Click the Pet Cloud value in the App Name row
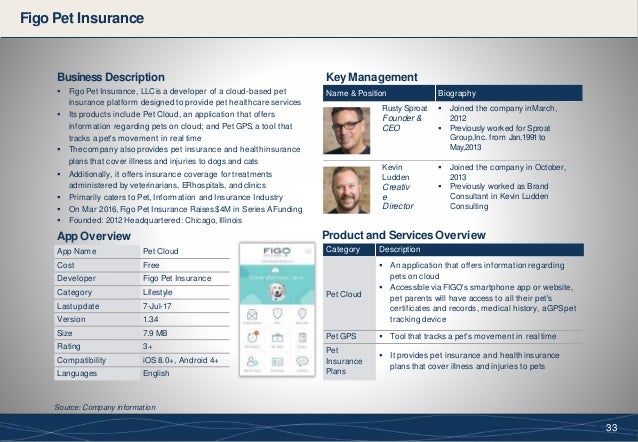638x442 pixels. 161,251
